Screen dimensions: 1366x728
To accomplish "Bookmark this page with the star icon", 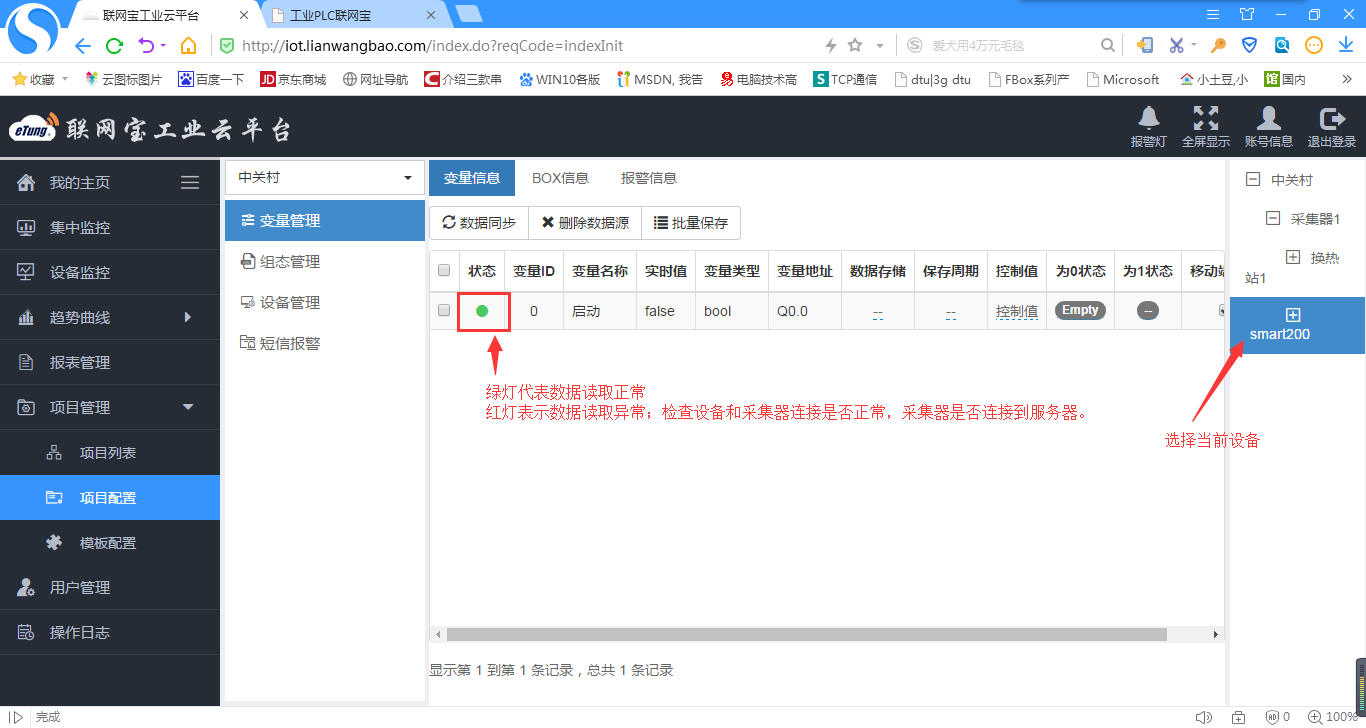I will click(855, 45).
